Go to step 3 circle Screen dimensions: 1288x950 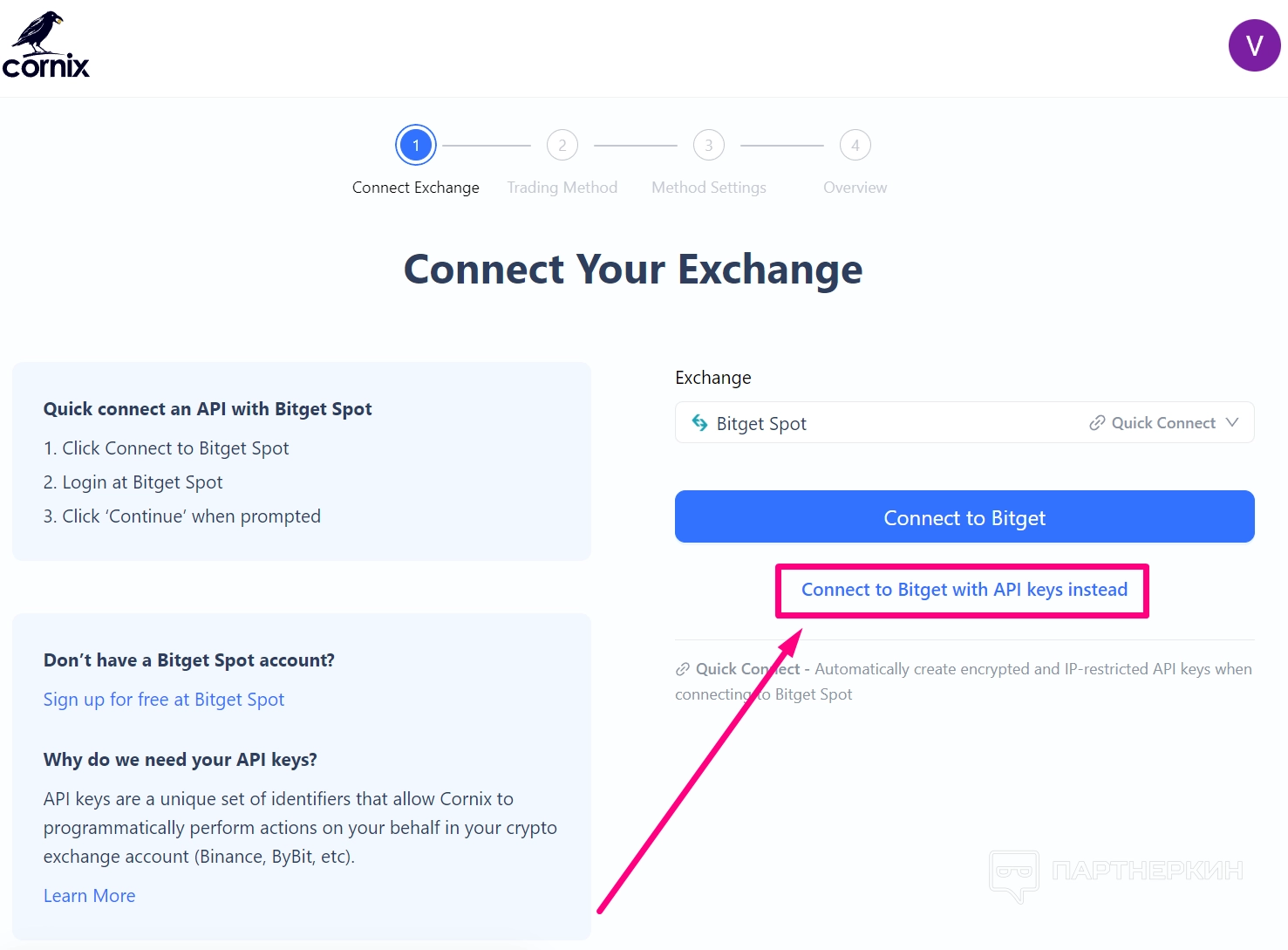pyautogui.click(x=709, y=146)
